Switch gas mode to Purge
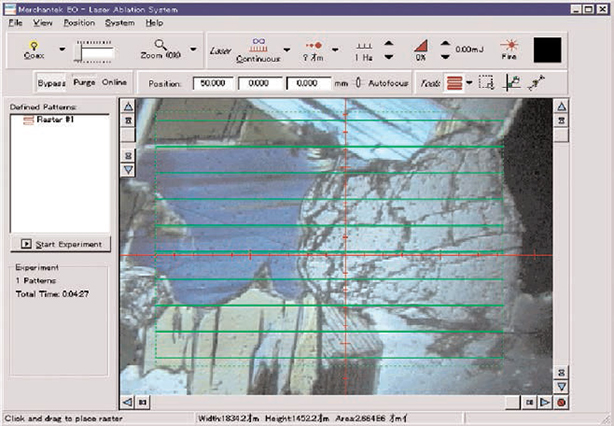 coord(84,82)
